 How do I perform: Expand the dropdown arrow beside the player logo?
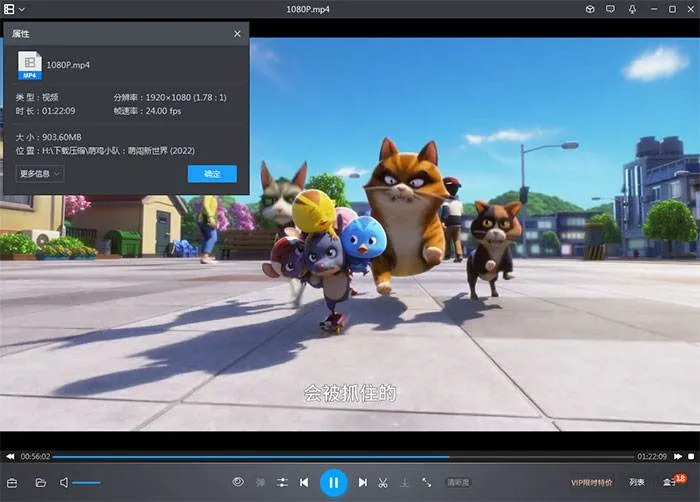(x=22, y=9)
